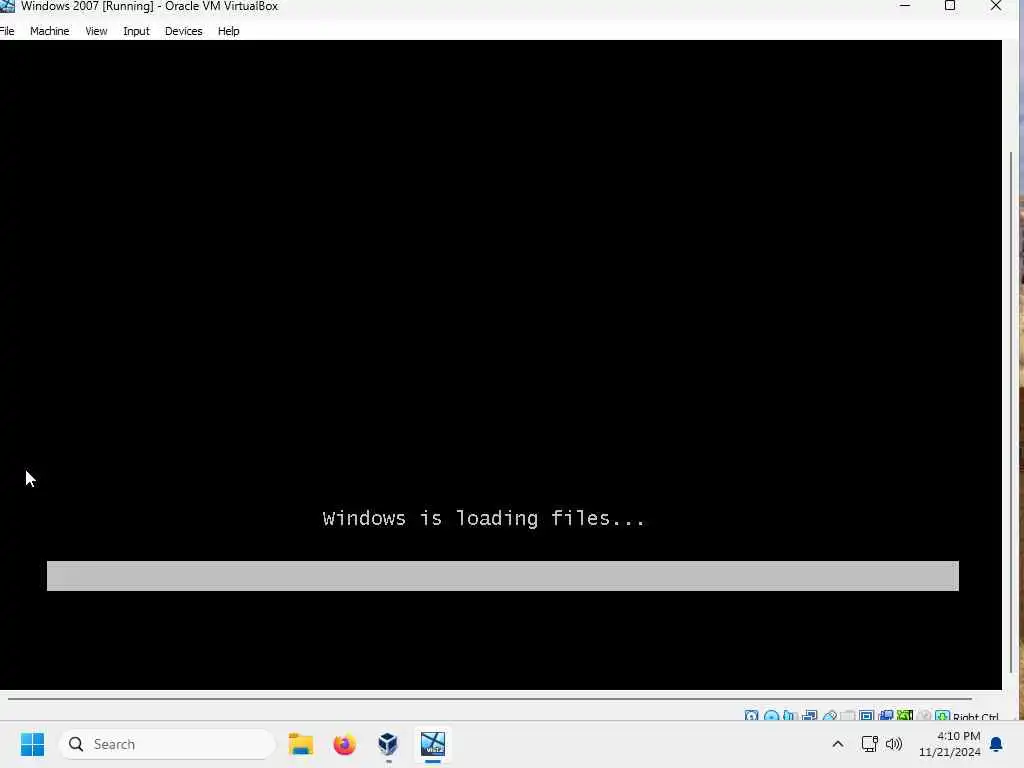Open the Devices menu
Screen dimensions: 1024x768
184,31
